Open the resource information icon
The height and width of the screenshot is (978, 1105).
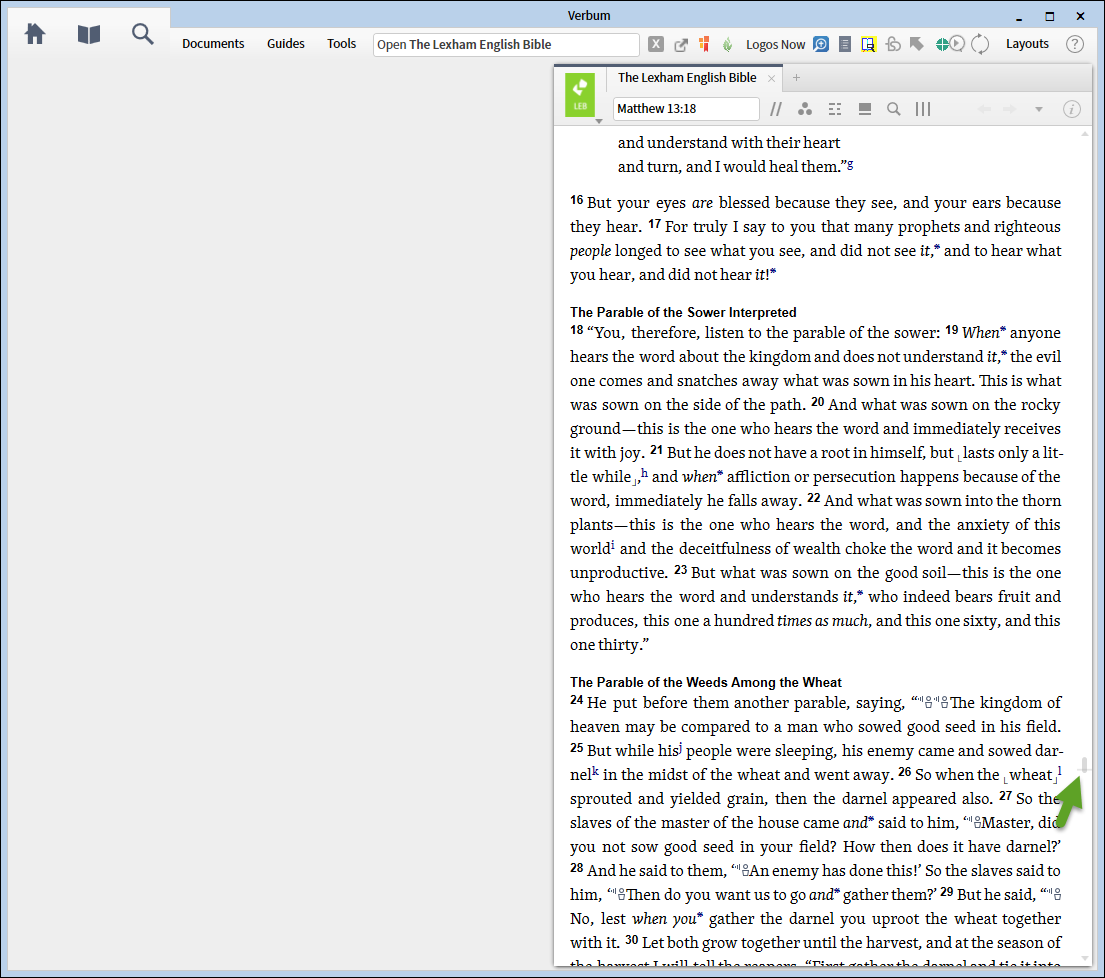point(1072,109)
